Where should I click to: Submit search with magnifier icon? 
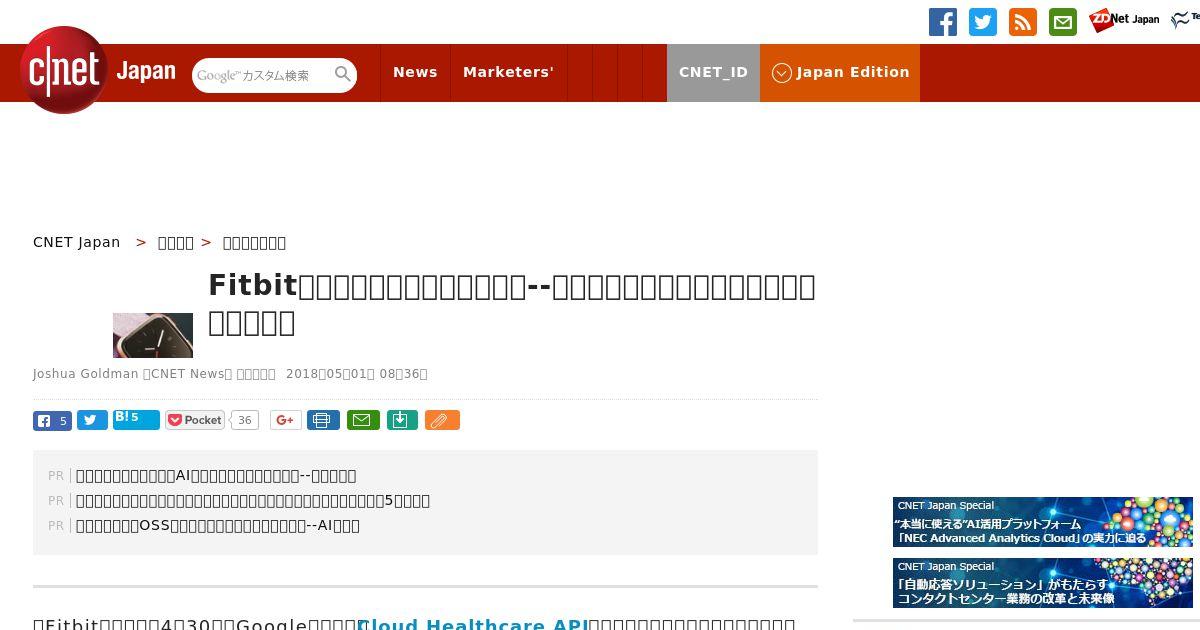(343, 74)
